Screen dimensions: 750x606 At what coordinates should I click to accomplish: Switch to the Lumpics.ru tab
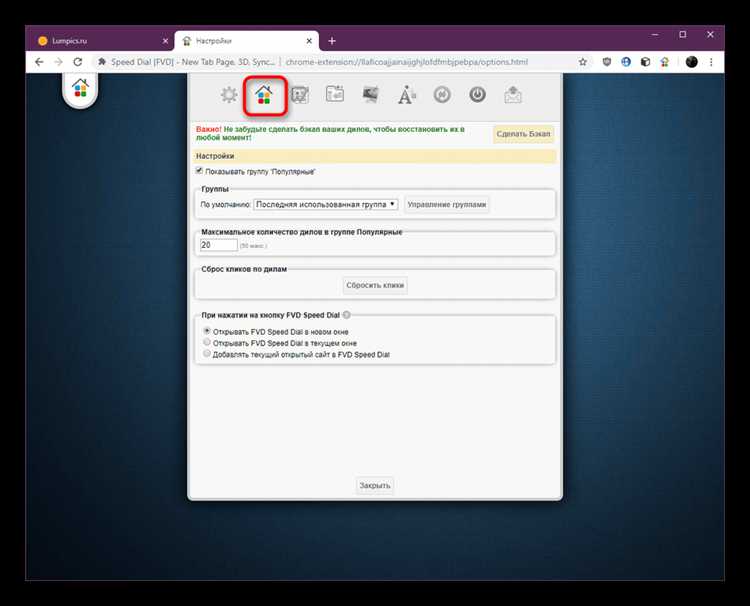100,41
